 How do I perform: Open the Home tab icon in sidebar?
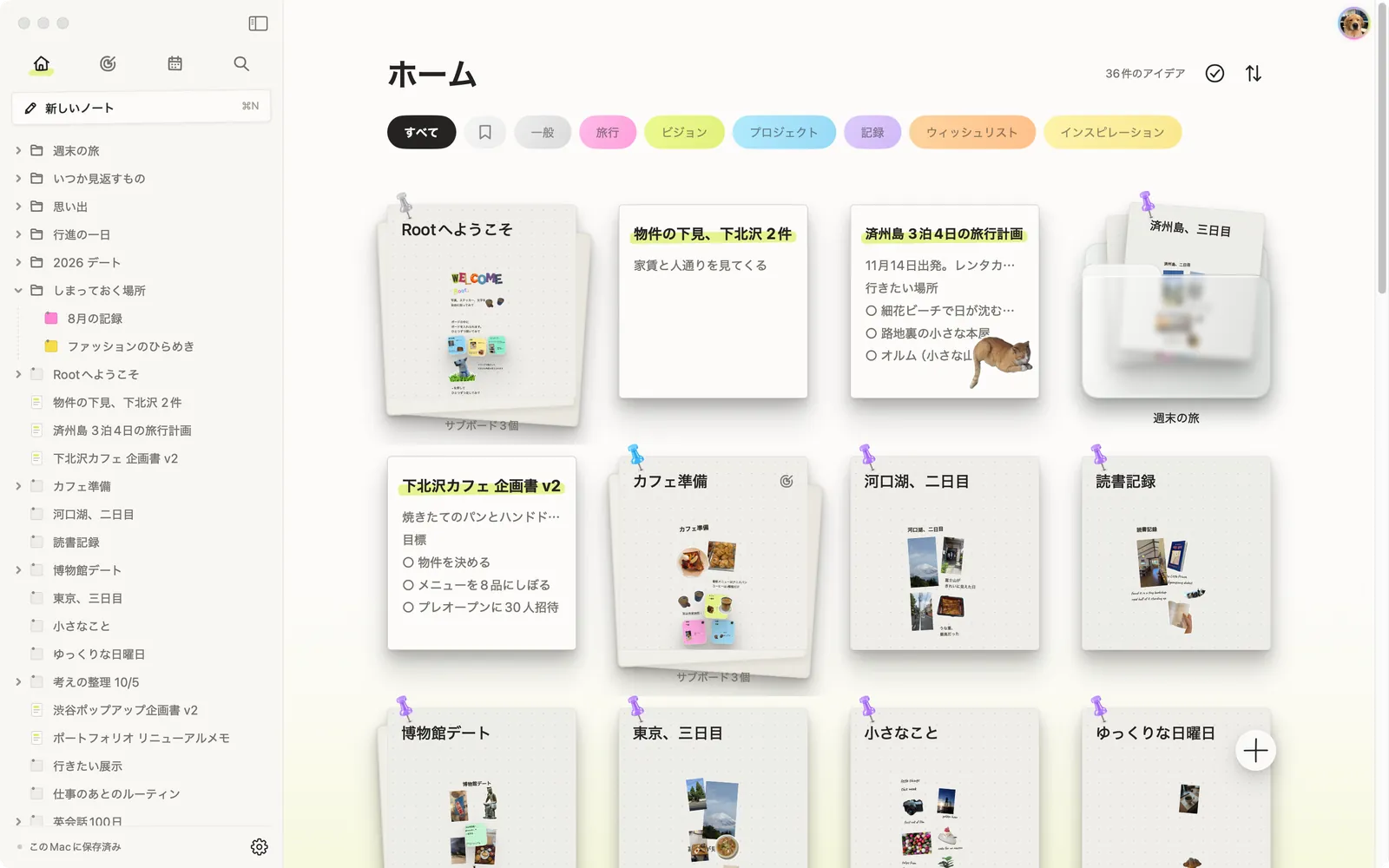pyautogui.click(x=42, y=63)
